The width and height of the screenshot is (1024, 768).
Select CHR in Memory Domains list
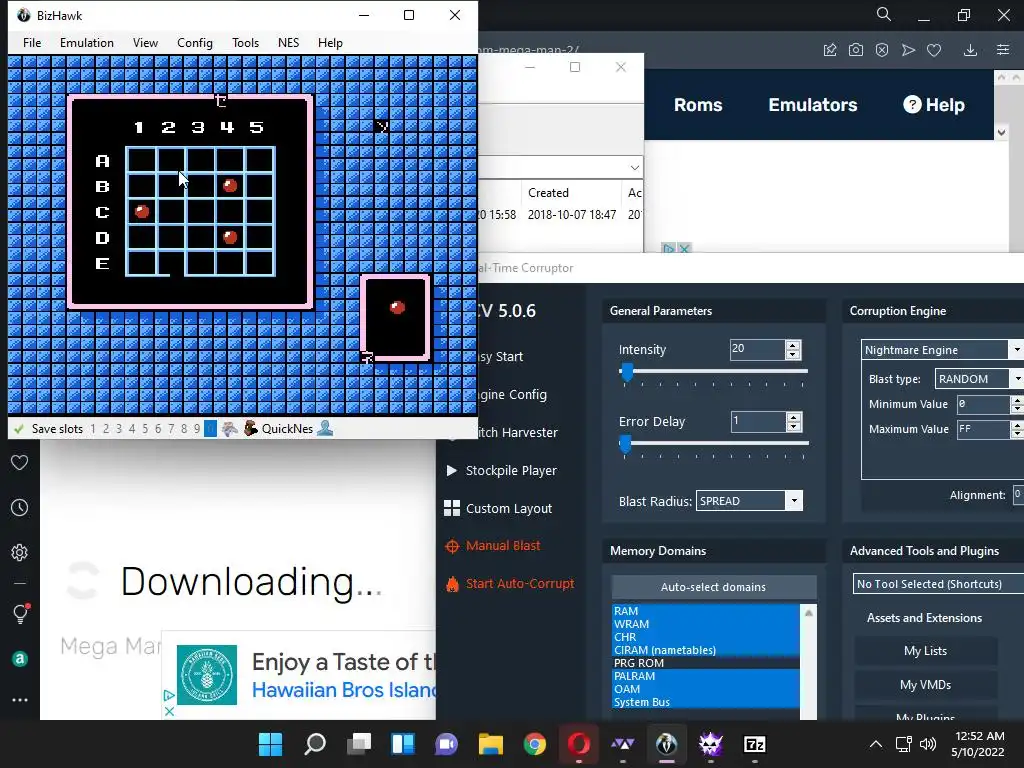coord(705,637)
